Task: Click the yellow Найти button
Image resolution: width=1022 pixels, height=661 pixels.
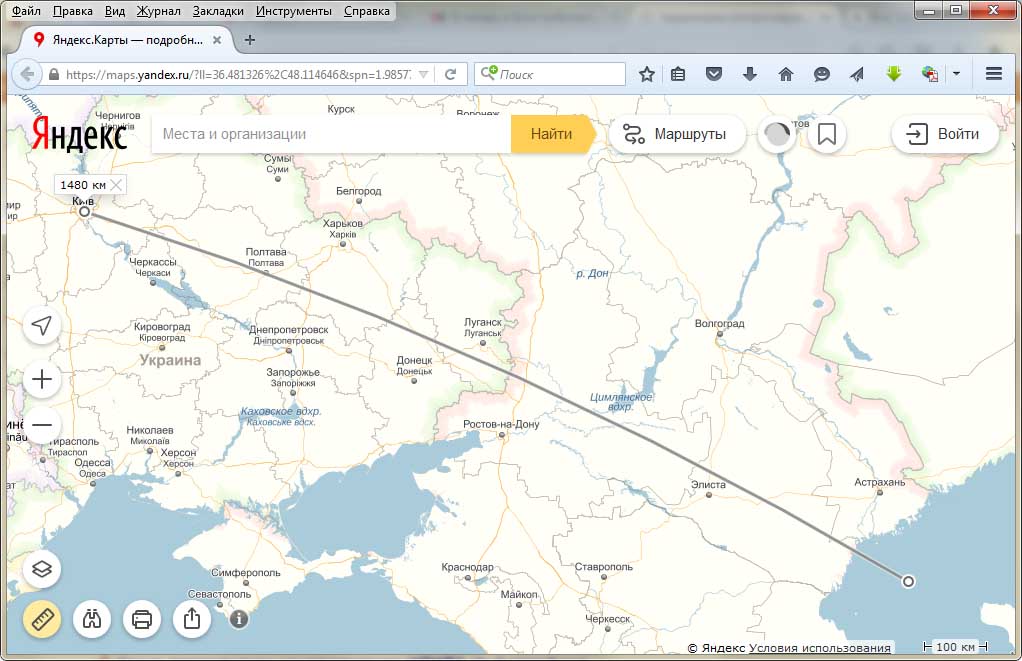Action: (551, 134)
